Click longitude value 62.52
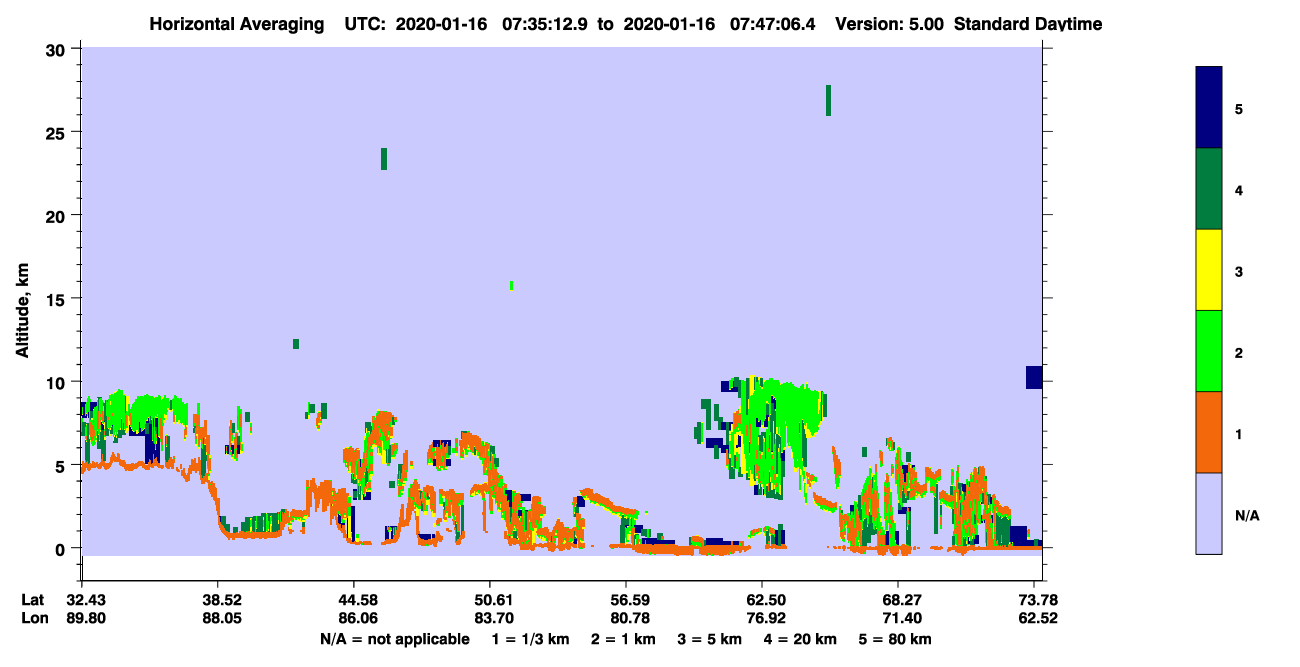1300x667 pixels. [x=1037, y=618]
